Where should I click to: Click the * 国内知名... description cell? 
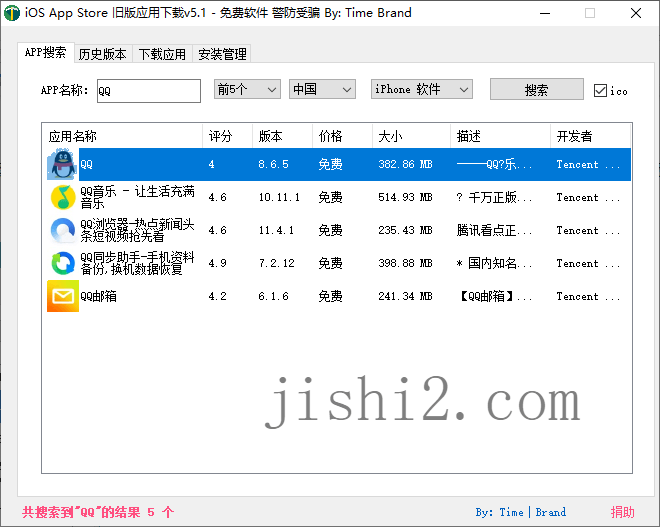point(494,263)
